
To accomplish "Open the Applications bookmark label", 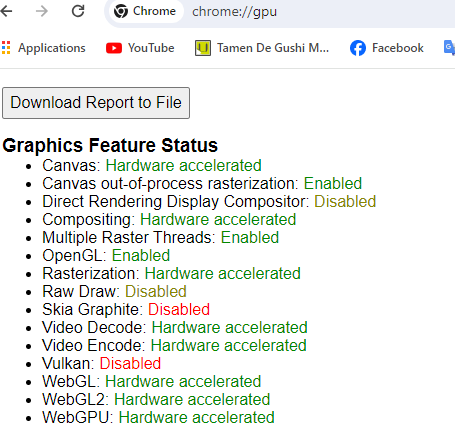I will 52,48.
